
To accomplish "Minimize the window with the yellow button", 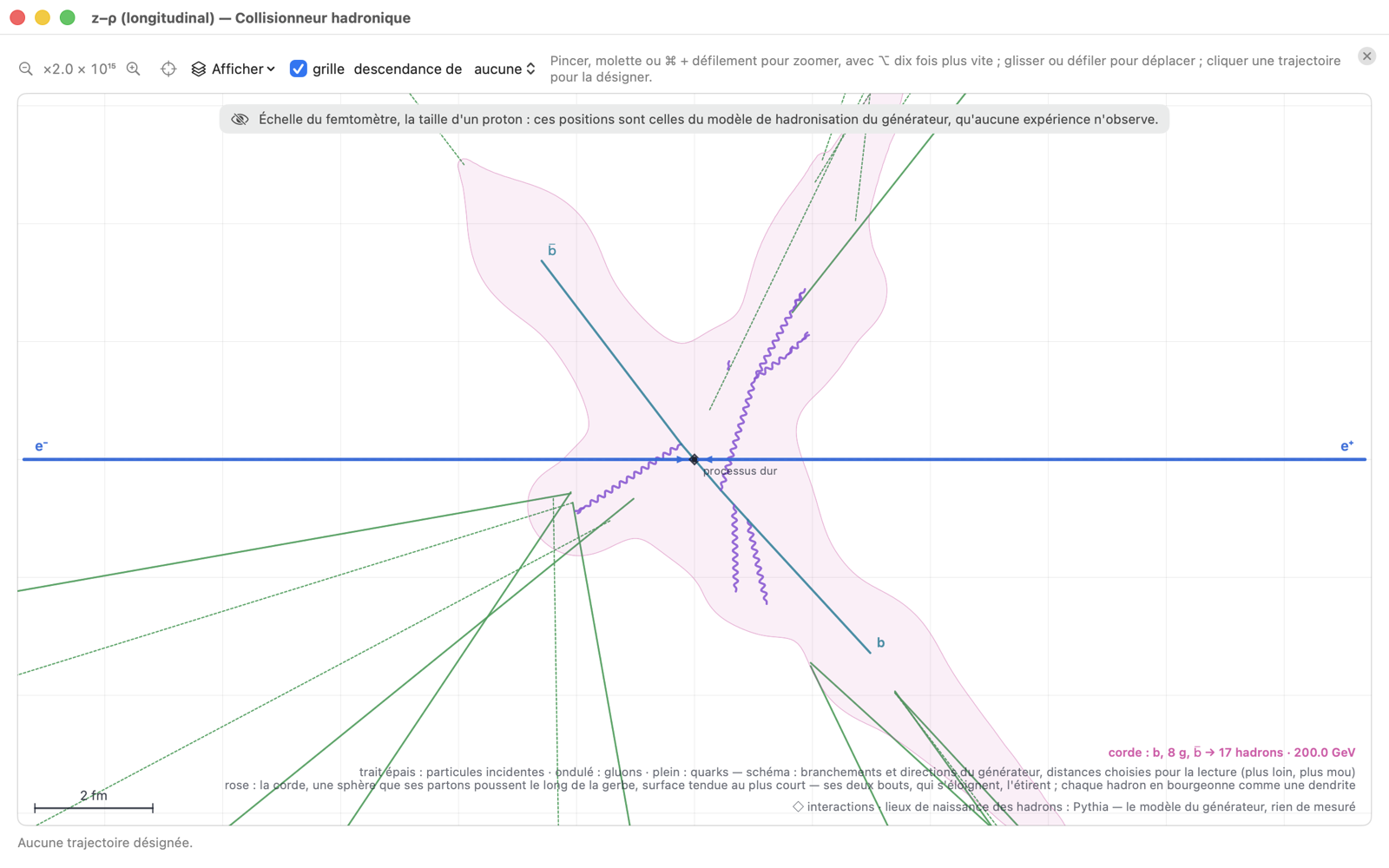I will coord(43,17).
